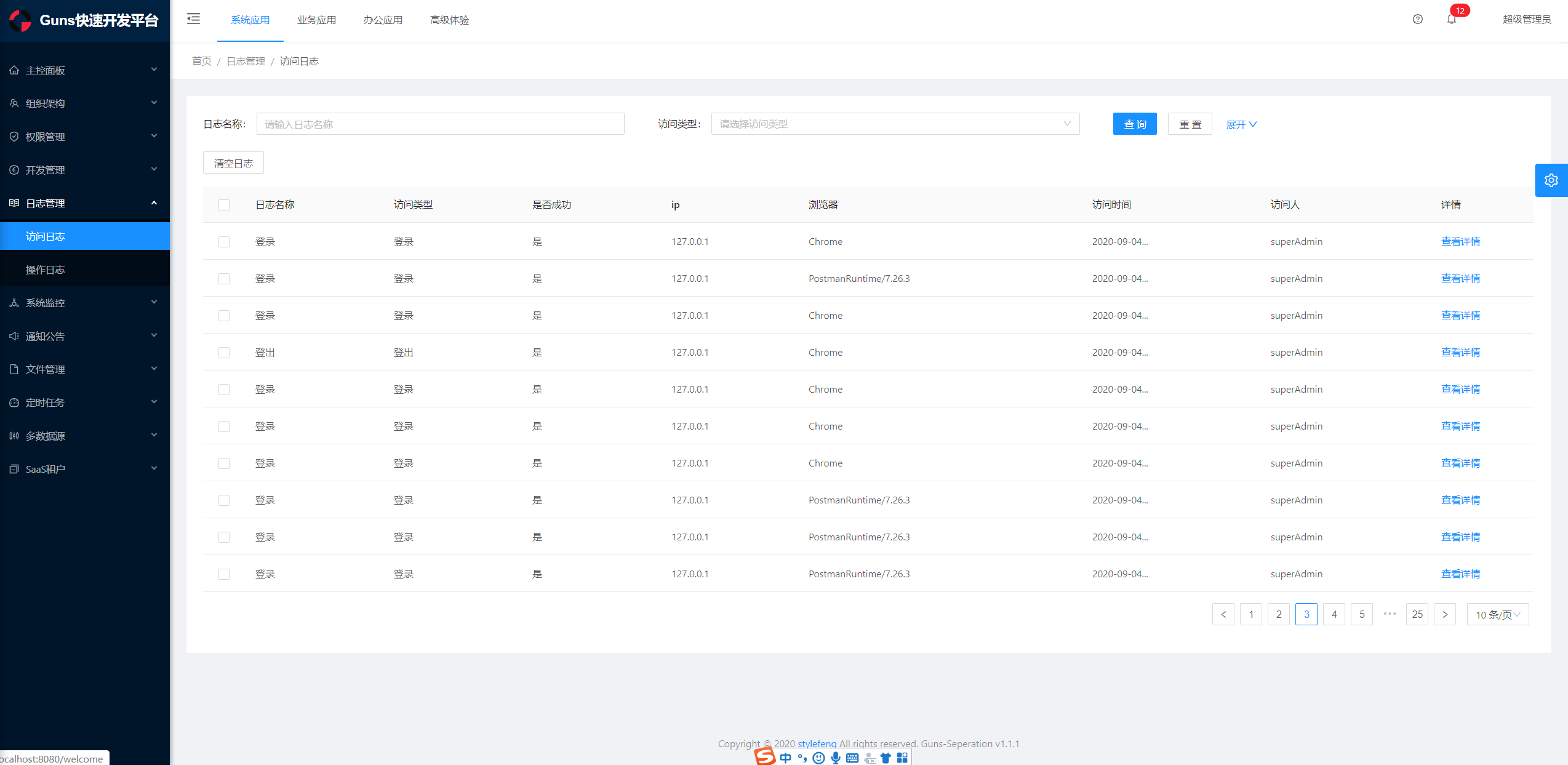Open the help question mark icon
The height and width of the screenshot is (765, 1568).
(1417, 19)
